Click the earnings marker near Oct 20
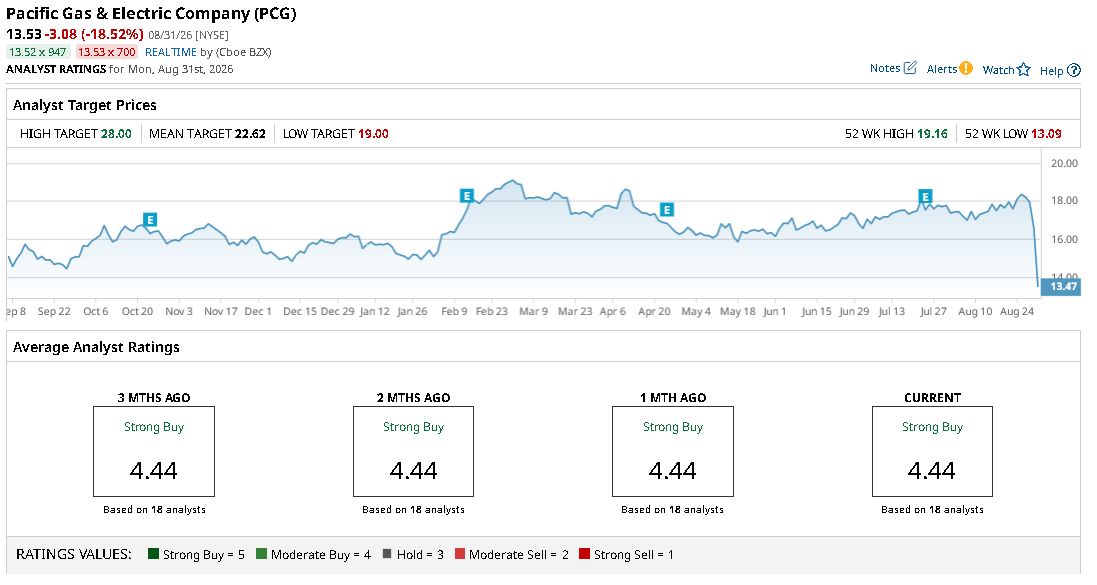This screenshot has height=585, width=1097. (x=149, y=220)
